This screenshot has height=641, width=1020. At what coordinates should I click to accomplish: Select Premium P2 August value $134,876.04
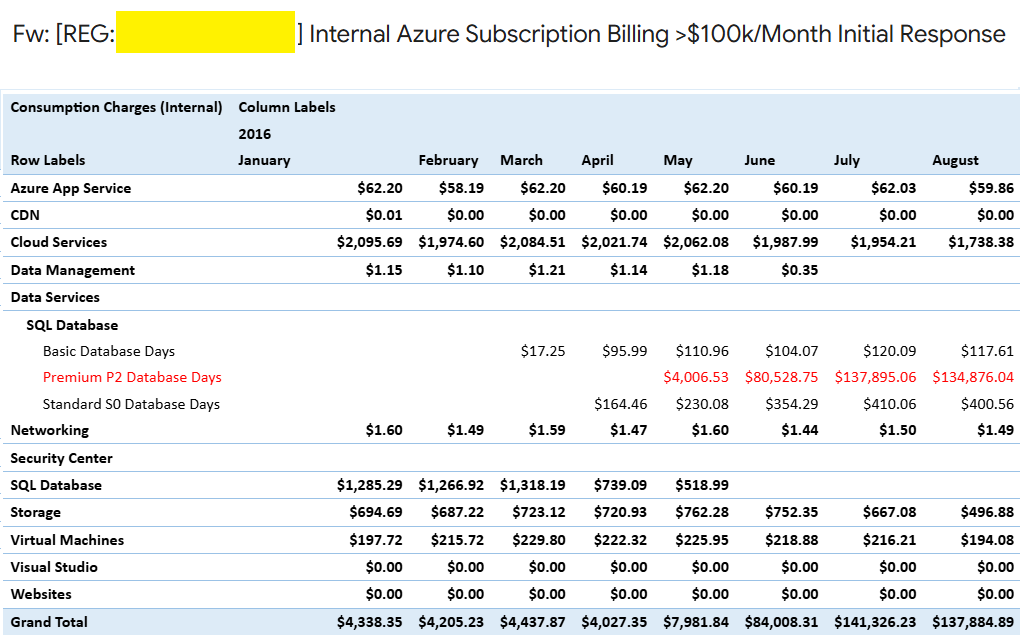[973, 377]
